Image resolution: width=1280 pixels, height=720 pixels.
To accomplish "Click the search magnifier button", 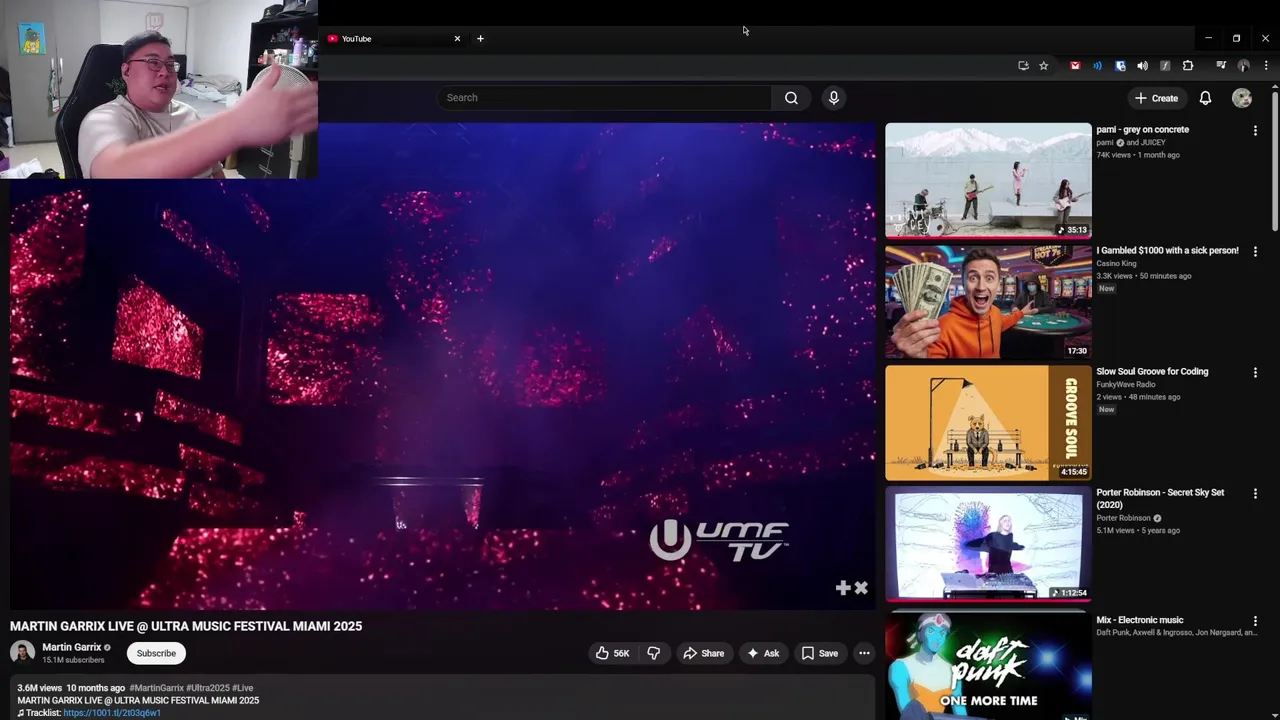I will (x=791, y=98).
